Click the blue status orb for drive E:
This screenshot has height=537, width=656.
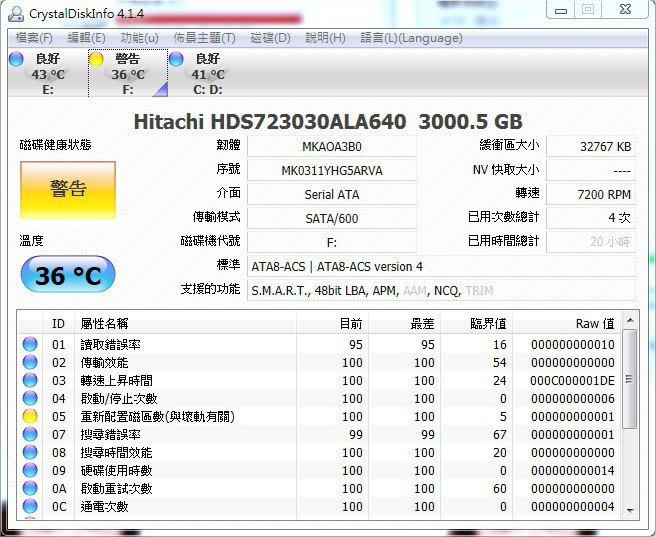pos(16,59)
